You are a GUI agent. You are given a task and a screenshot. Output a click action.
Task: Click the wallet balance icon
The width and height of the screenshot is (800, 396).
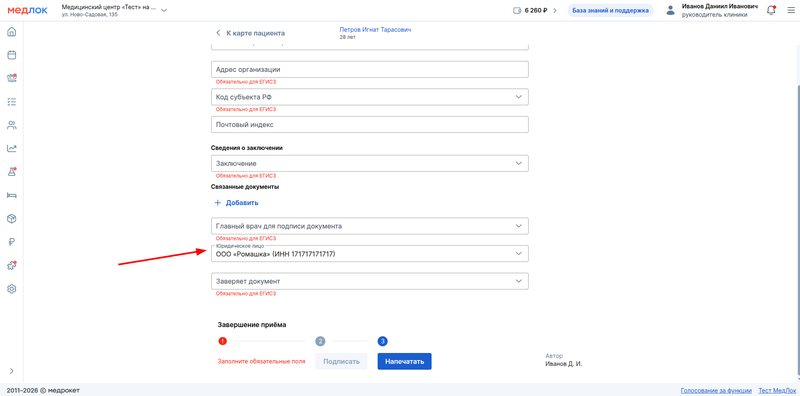517,10
